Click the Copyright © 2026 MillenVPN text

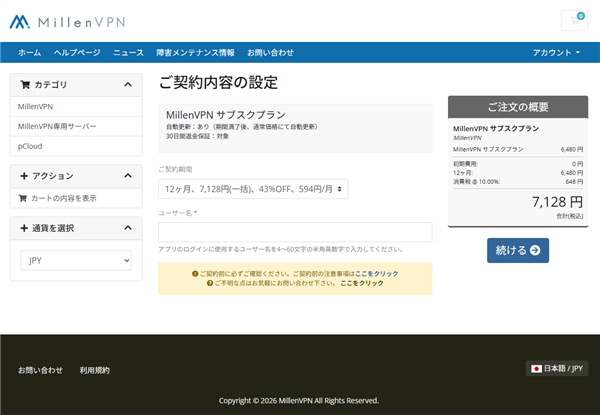pyautogui.click(x=299, y=401)
